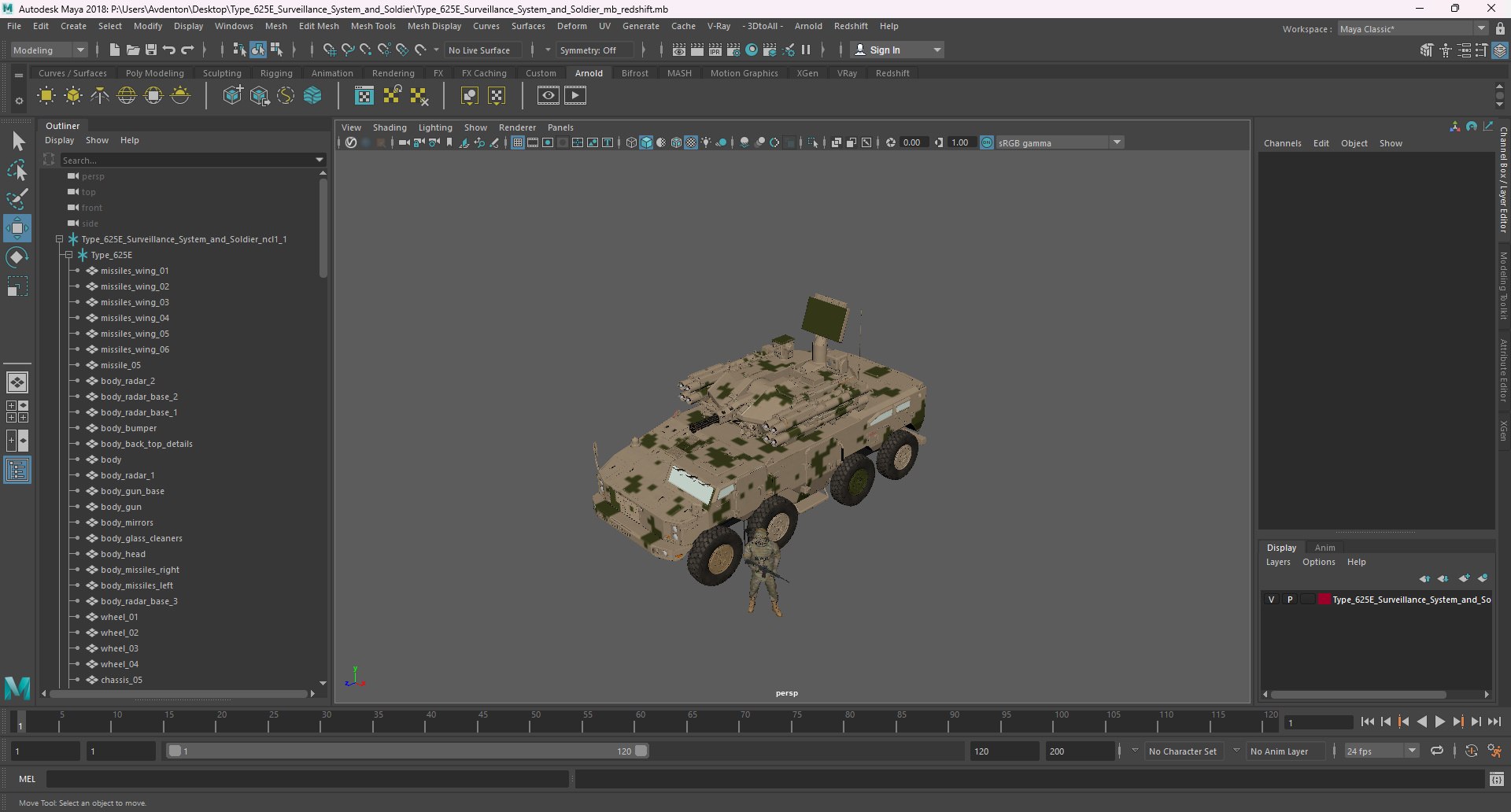Open the Render View clapper icon
Screen dimensions: 1511x812
(x=679, y=50)
